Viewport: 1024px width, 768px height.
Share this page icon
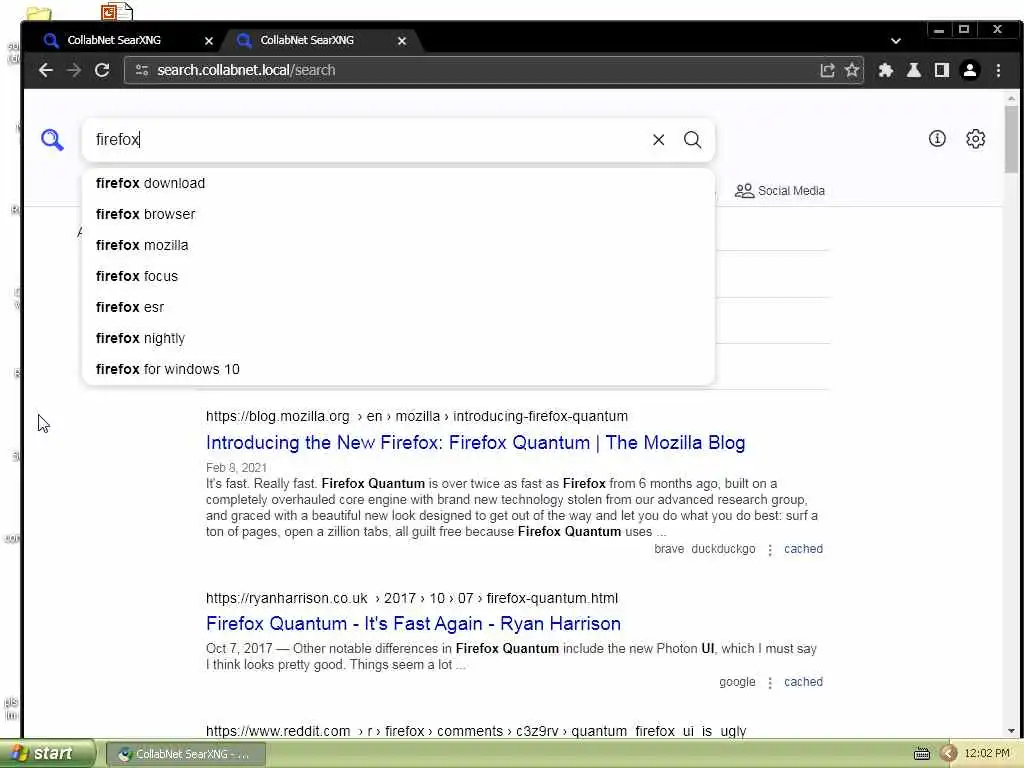pos(827,70)
